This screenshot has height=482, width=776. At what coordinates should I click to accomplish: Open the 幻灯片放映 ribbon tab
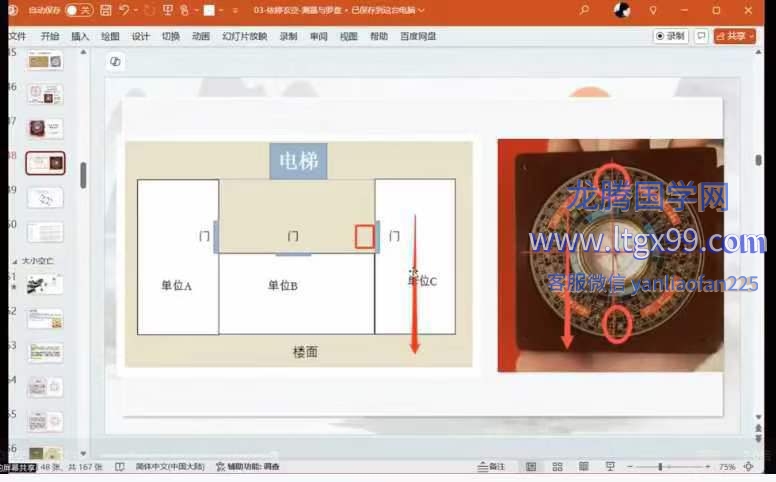(245, 36)
